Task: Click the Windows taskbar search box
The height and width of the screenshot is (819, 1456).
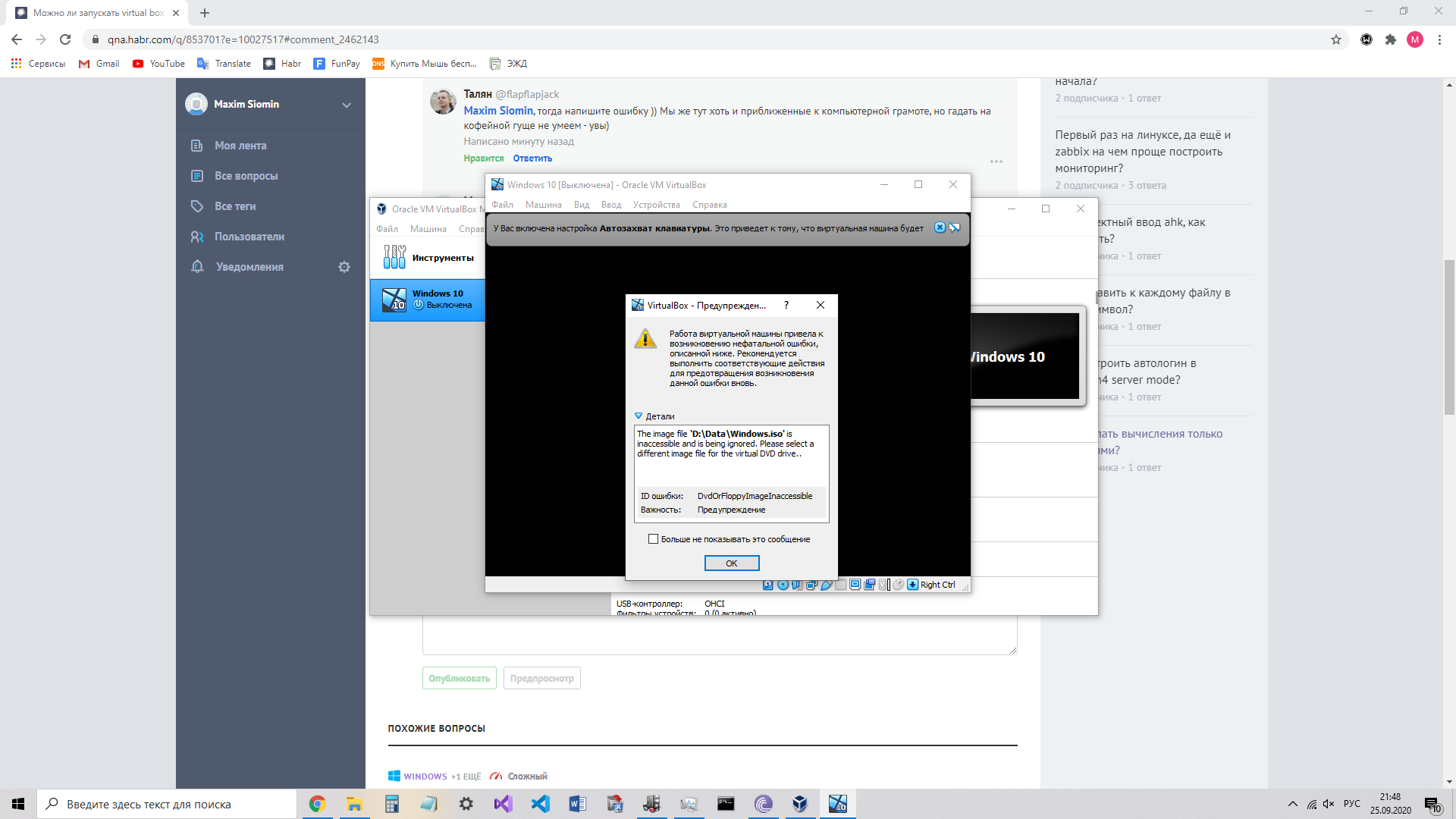Action: point(167,804)
